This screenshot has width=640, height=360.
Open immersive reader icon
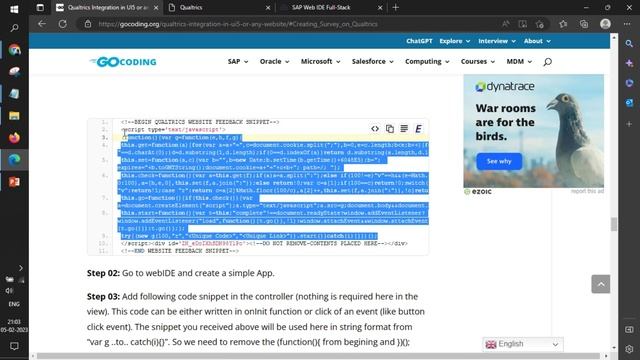tap(522, 24)
